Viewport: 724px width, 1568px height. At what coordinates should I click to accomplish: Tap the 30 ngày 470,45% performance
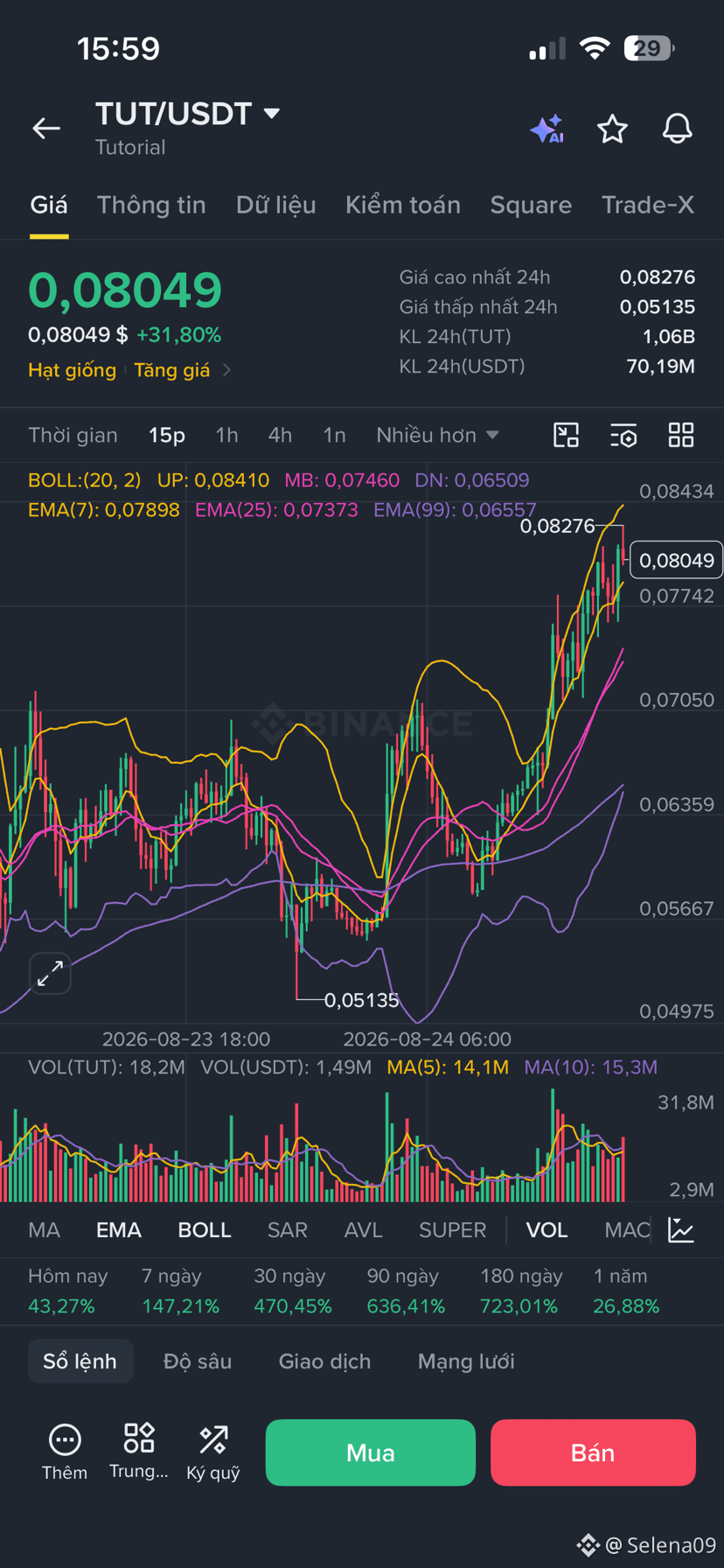pos(293,1291)
